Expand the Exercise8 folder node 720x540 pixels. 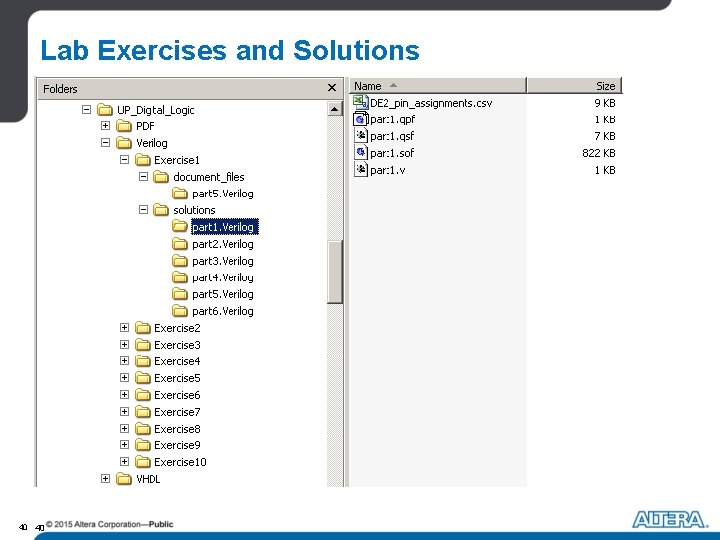tap(124, 428)
